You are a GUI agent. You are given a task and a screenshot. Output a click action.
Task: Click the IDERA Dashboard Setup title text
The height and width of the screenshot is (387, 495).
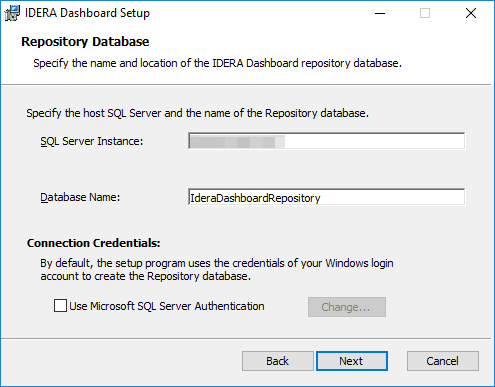[87, 13]
